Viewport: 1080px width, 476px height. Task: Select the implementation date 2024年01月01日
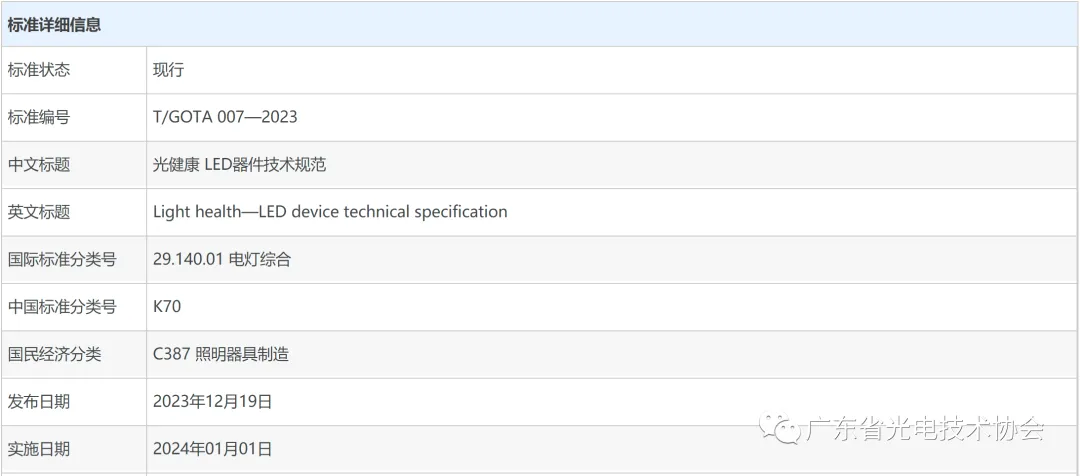213,449
